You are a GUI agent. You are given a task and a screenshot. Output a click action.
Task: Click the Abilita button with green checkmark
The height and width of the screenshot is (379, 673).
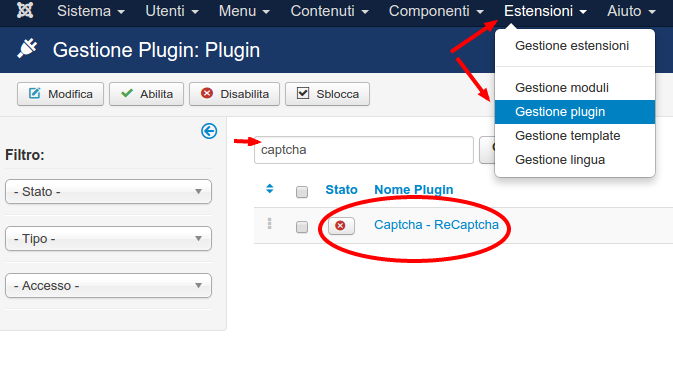pos(146,94)
